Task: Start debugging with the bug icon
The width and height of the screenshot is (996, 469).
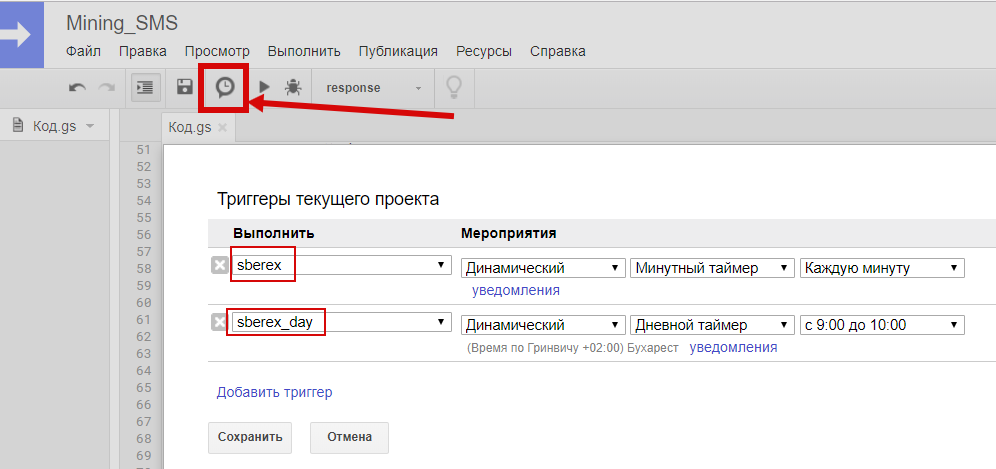Action: click(293, 87)
